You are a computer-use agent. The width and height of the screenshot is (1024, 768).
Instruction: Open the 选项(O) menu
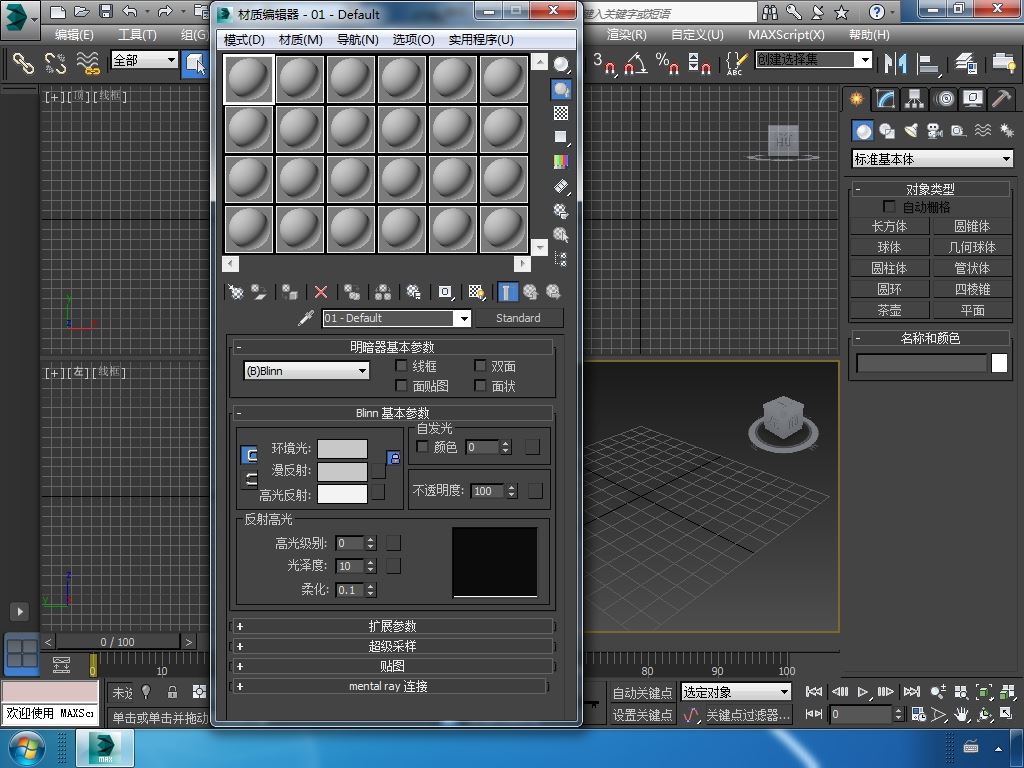tap(413, 40)
